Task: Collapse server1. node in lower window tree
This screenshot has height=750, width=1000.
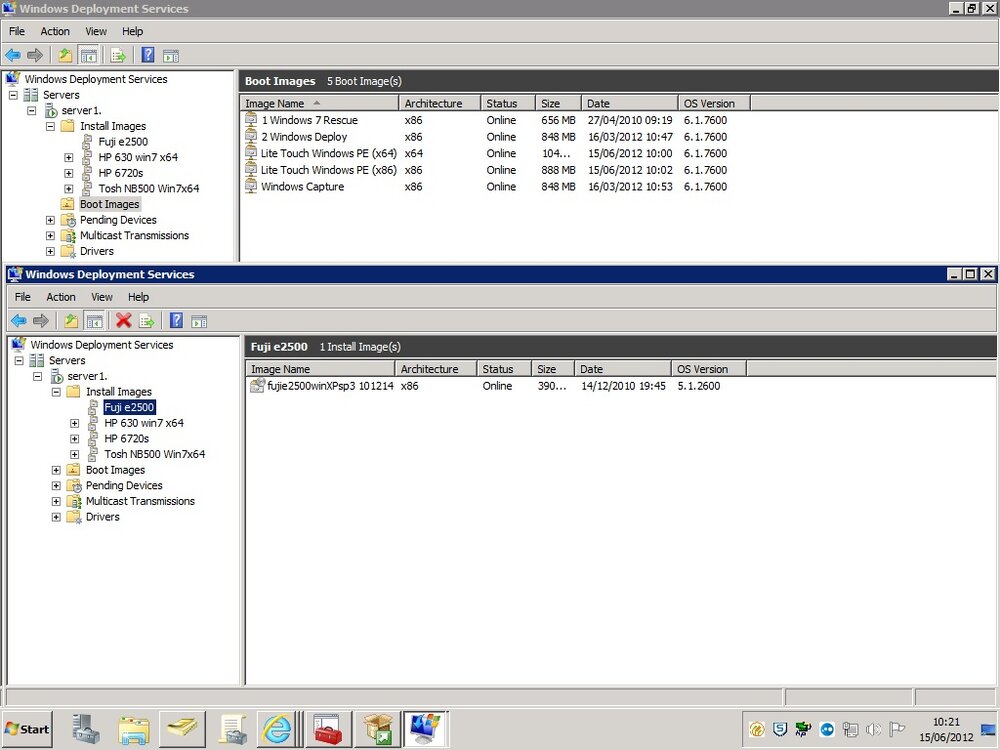Action: [x=38, y=376]
